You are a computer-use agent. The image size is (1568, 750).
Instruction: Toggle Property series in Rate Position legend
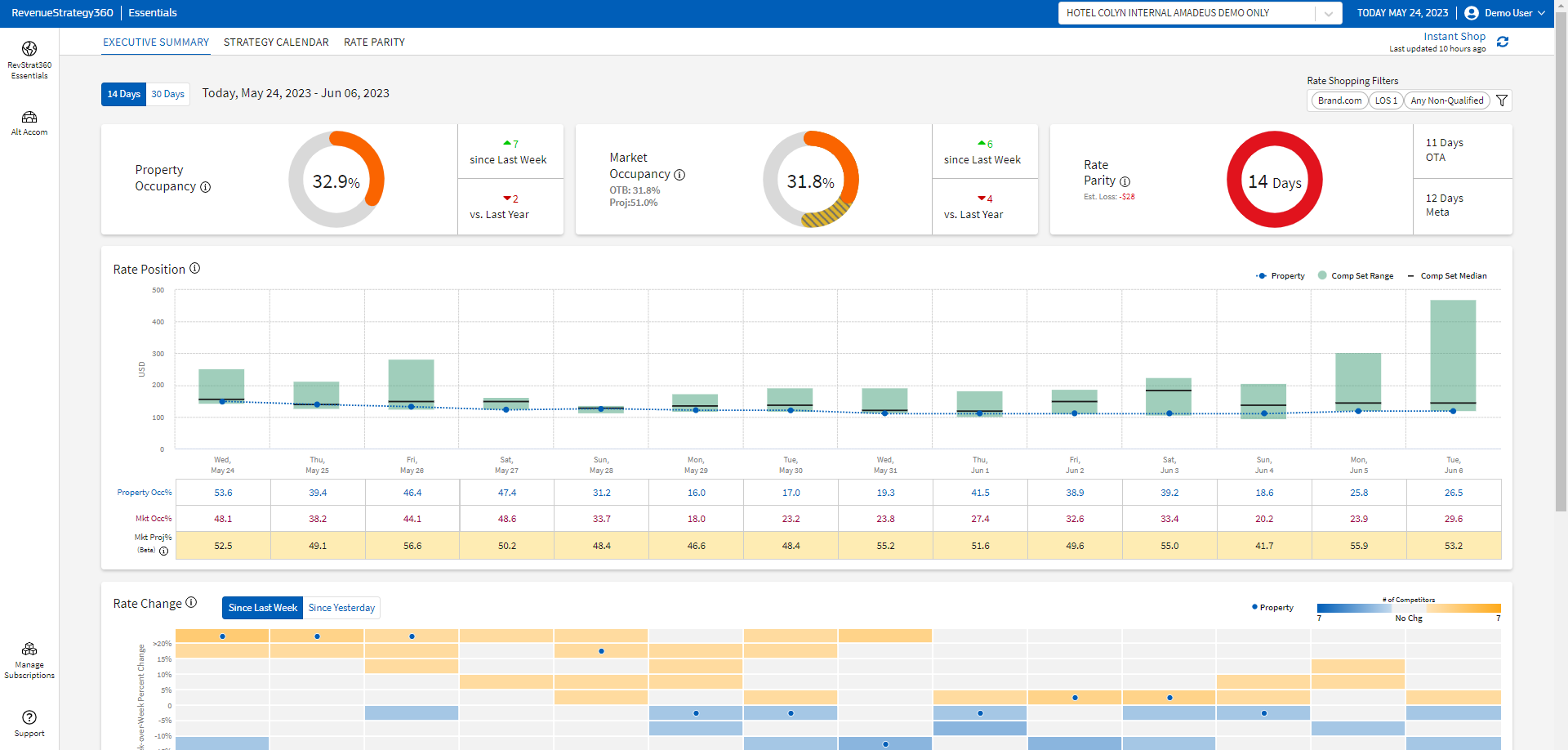(1281, 276)
